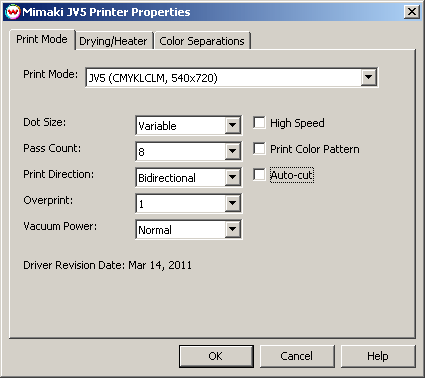This screenshot has width=425, height=378.
Task: Click the Cancel button
Action: point(297,356)
